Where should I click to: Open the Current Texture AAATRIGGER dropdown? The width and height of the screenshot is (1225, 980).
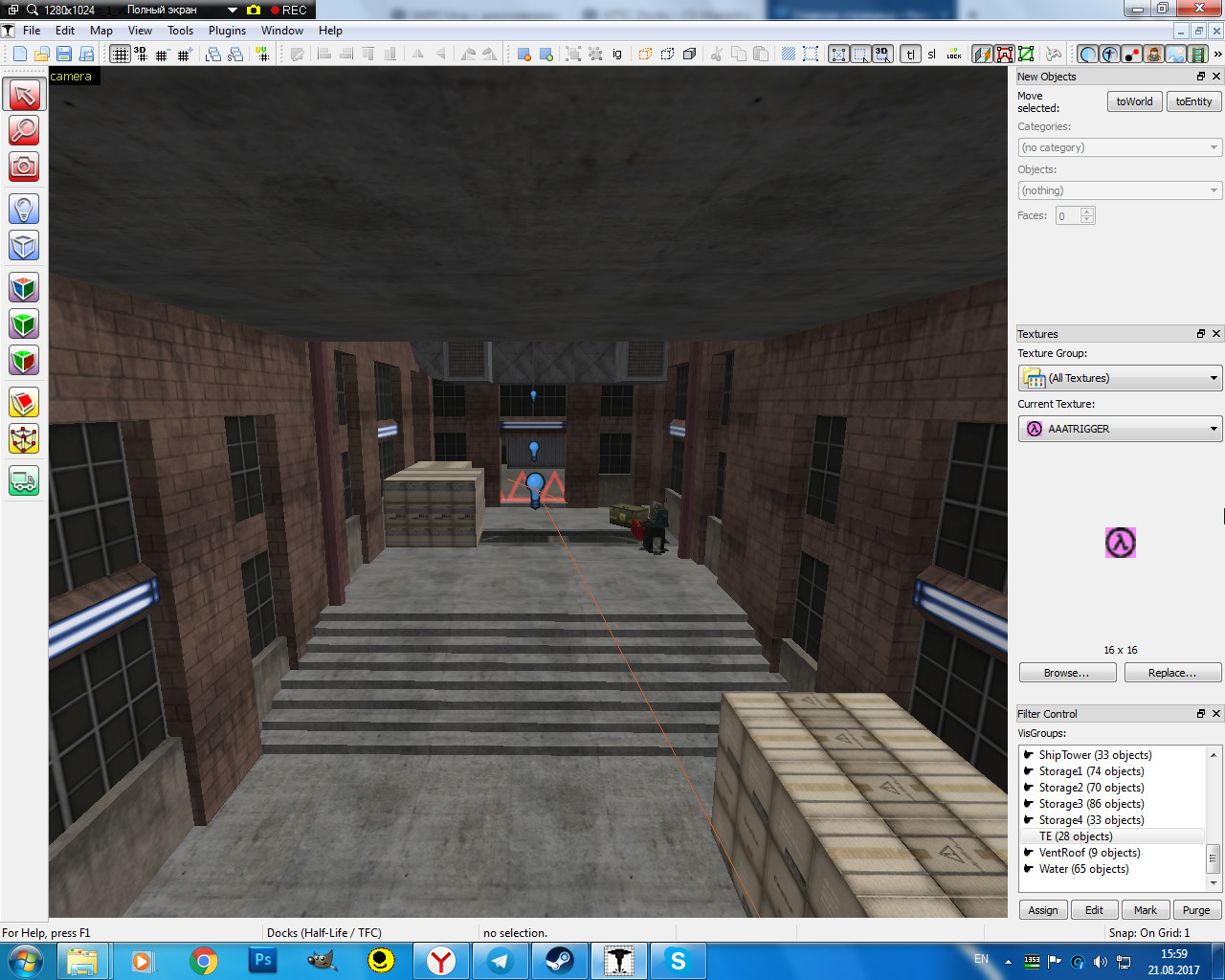1120,429
